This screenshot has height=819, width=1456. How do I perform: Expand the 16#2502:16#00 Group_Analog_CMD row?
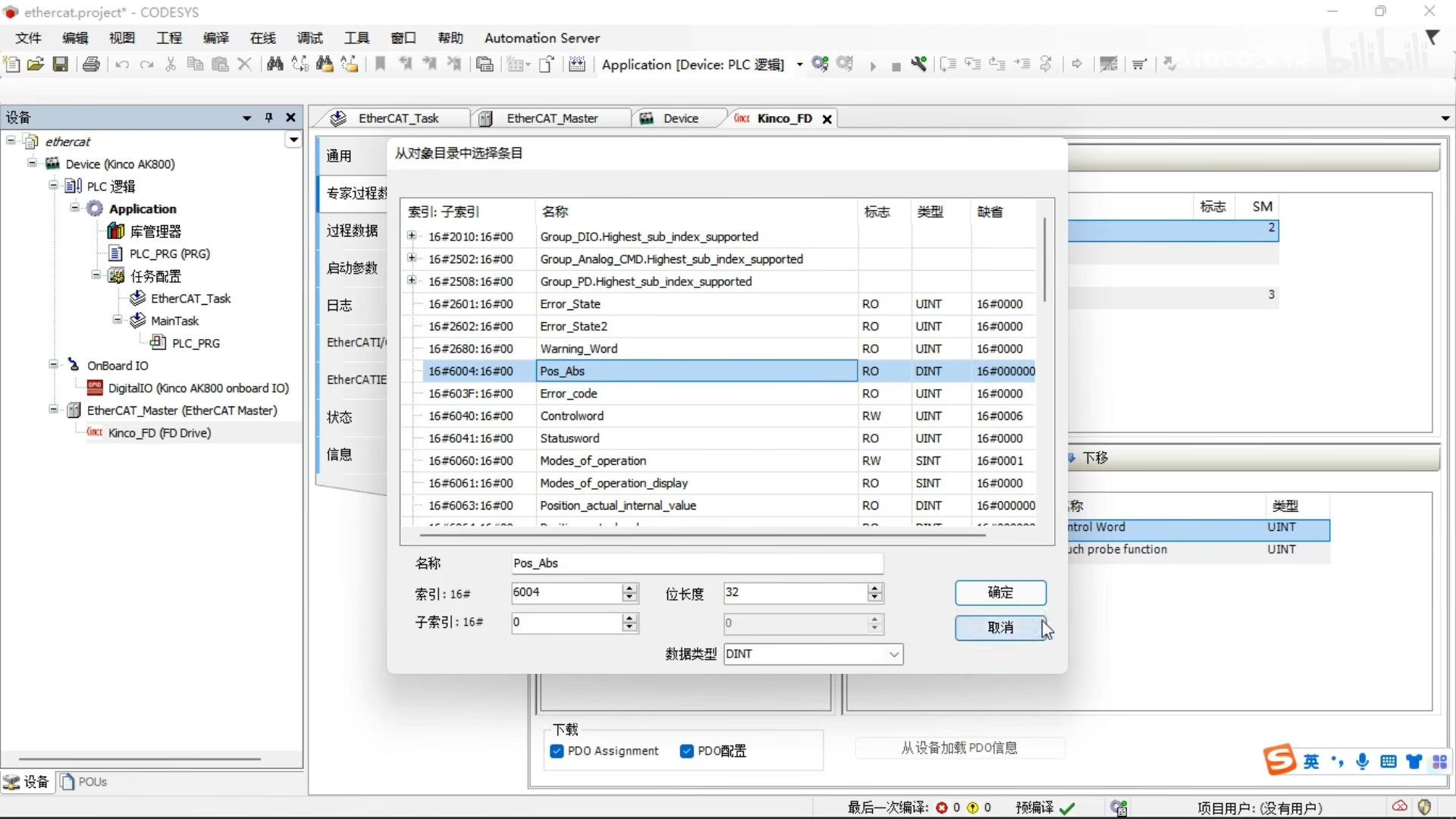click(412, 258)
